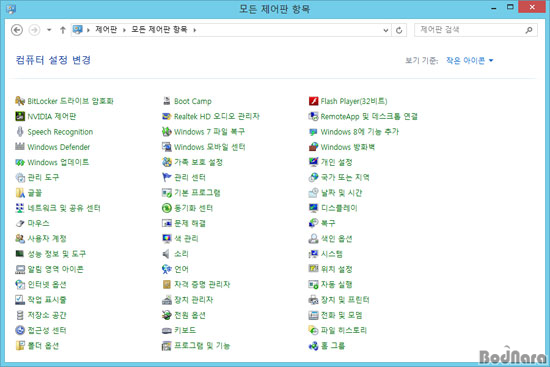Open Windows 8에 기능 추가 link
550x367 pixels.
[x=360, y=132]
